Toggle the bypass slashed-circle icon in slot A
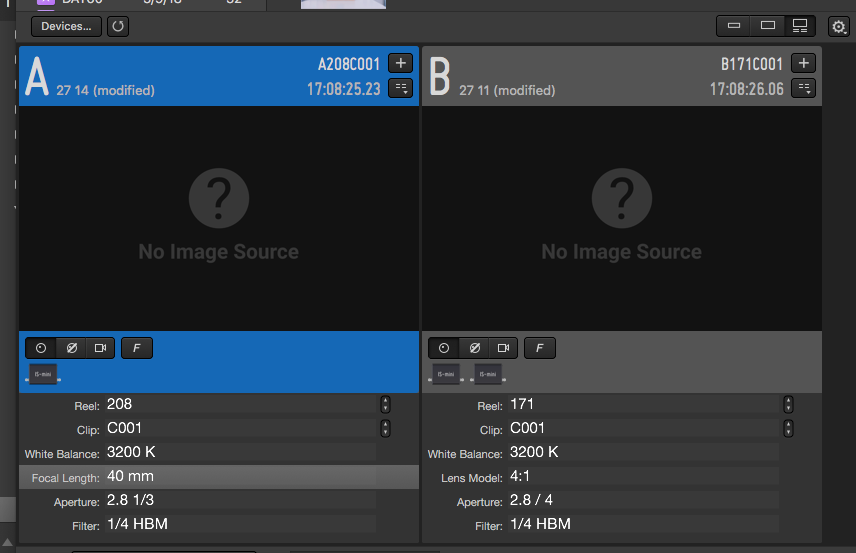Screen dimensions: 856x553 tap(72, 348)
